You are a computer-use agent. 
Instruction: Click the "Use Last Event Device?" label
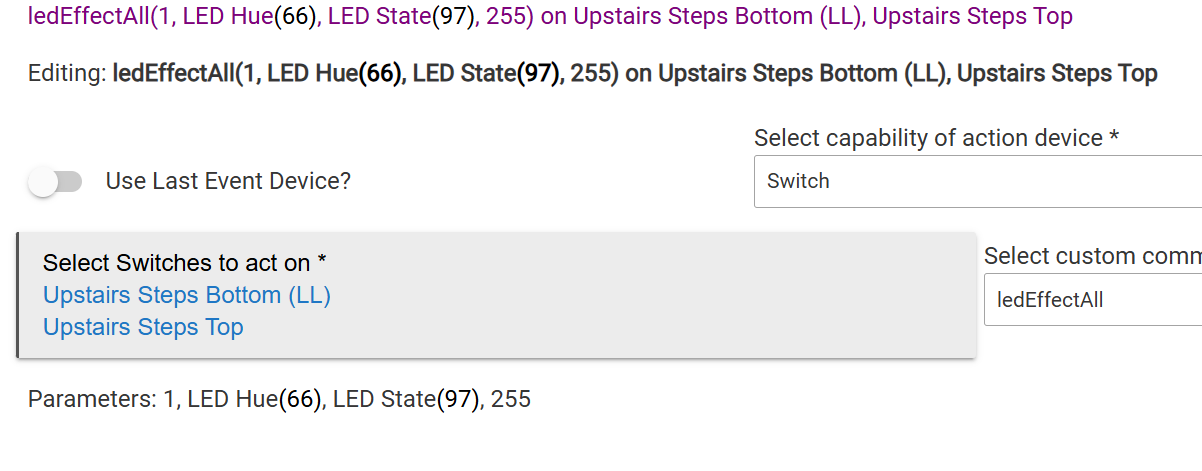(x=228, y=182)
